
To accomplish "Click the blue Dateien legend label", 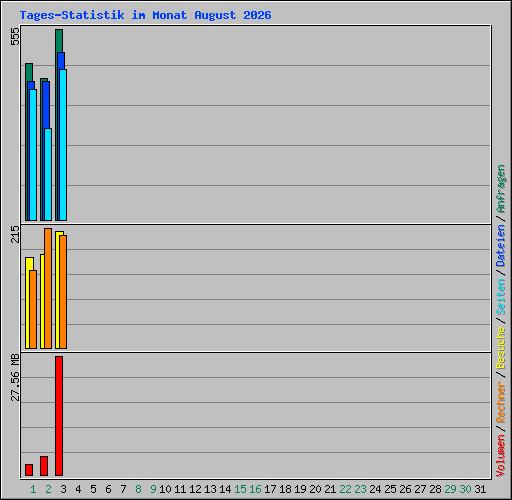I will 501,246.
